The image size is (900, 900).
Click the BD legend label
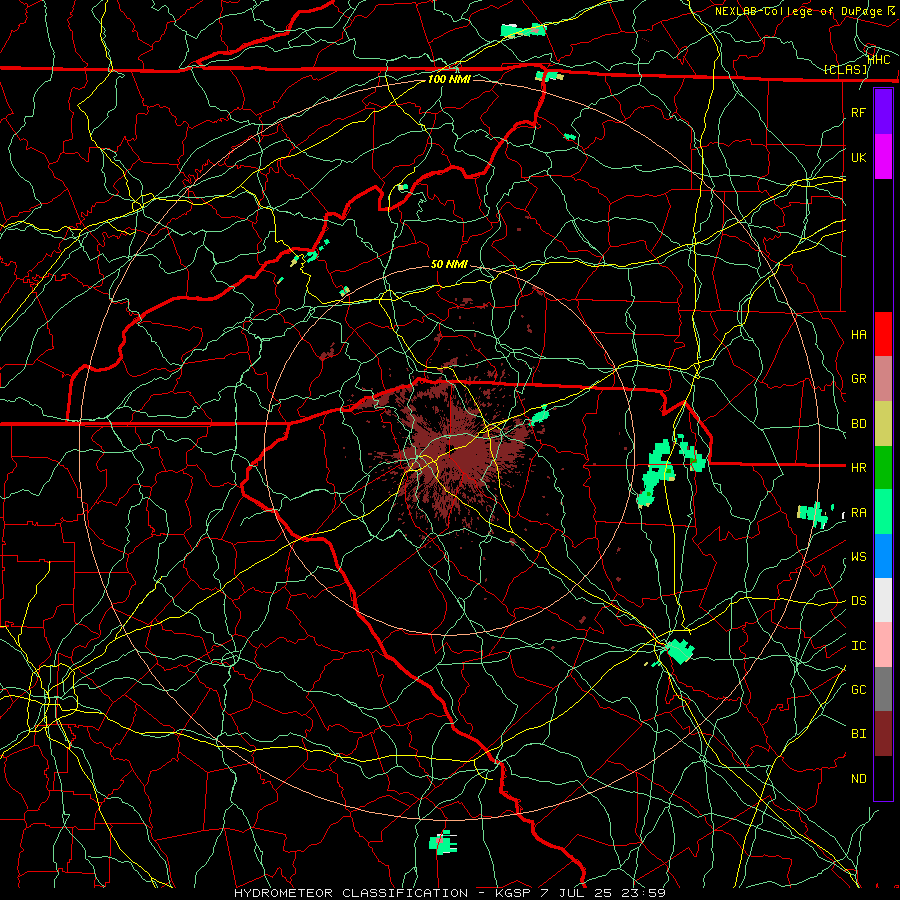859,424
